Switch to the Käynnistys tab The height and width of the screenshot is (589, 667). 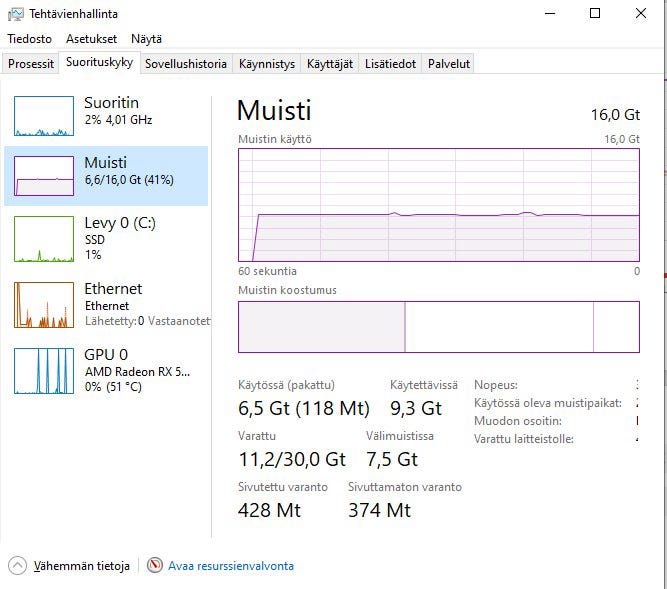(267, 64)
